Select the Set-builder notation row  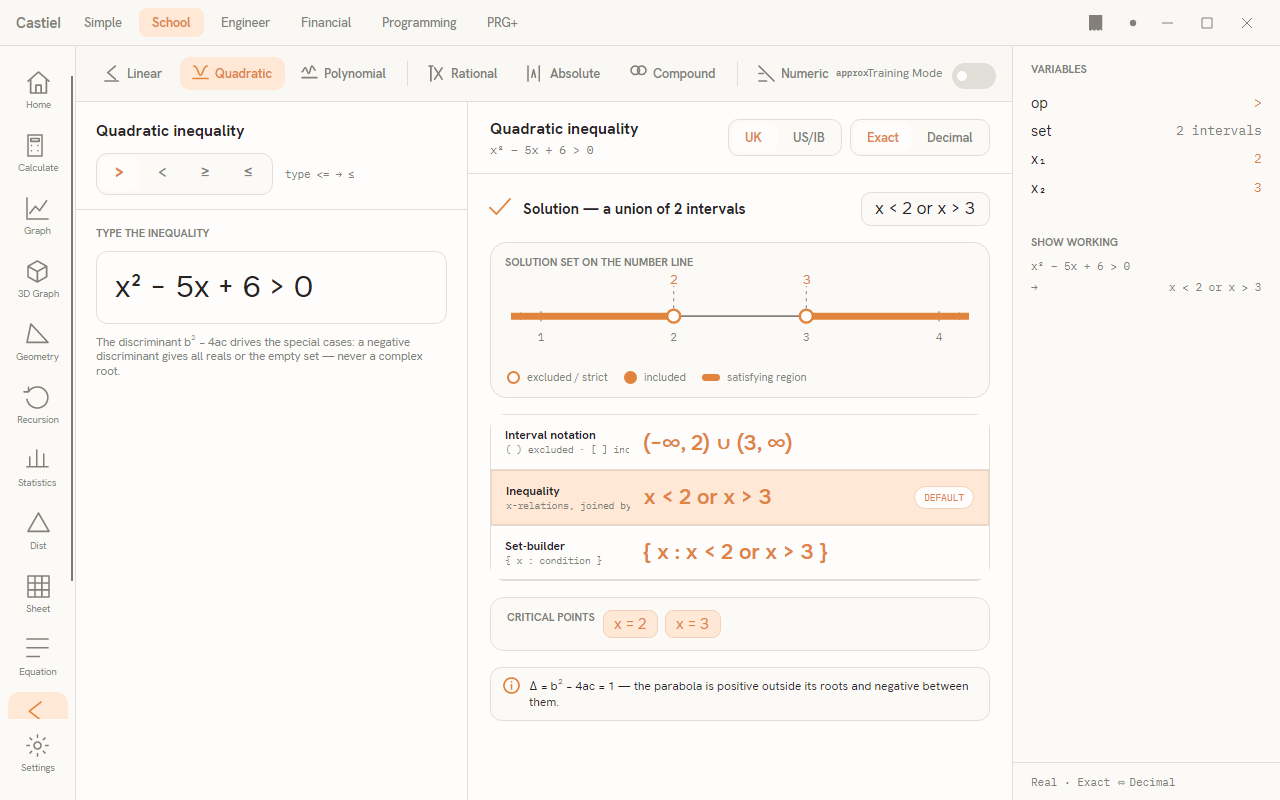(740, 552)
